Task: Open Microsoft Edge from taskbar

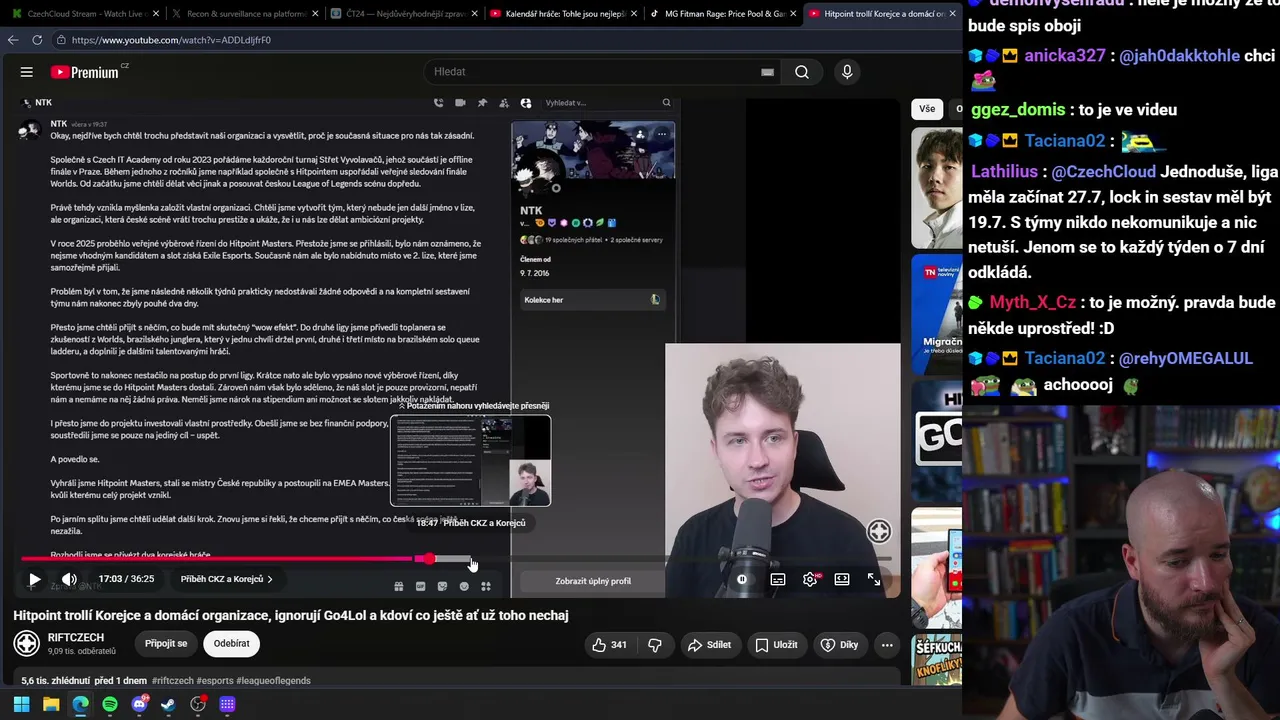Action: [x=80, y=704]
